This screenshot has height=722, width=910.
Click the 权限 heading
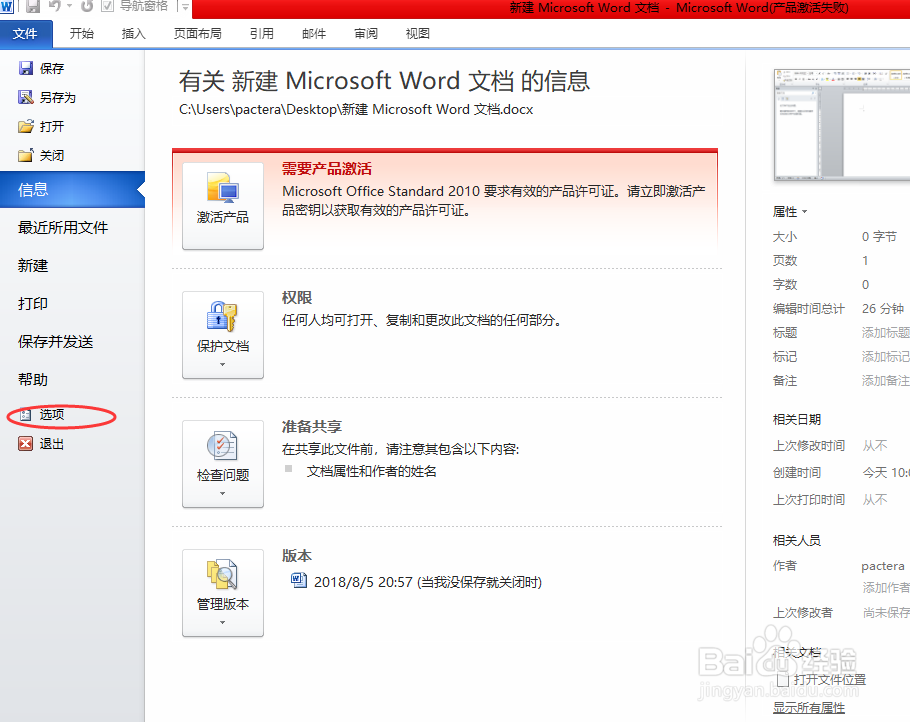tap(297, 298)
